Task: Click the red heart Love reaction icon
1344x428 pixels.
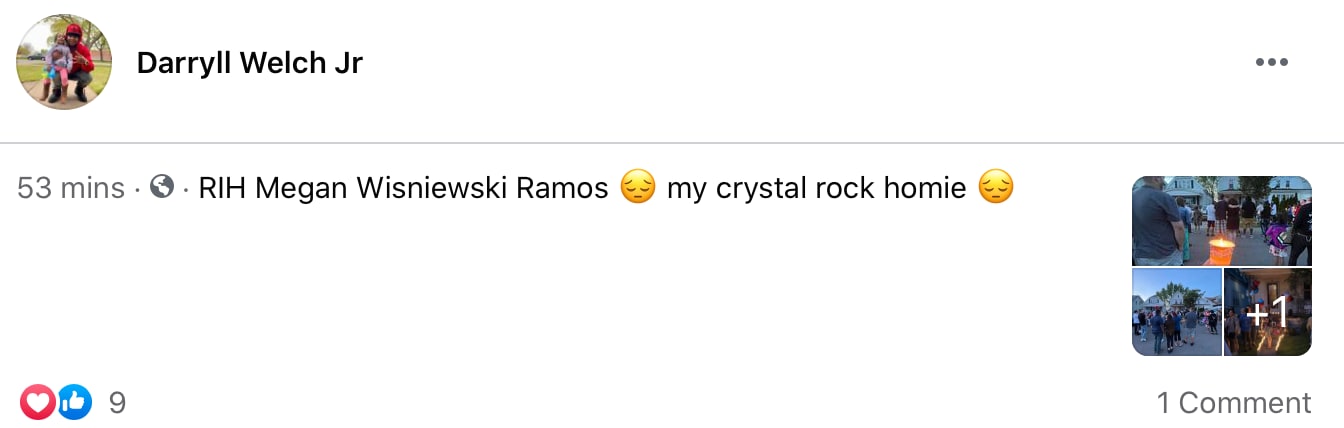Action: [x=38, y=402]
